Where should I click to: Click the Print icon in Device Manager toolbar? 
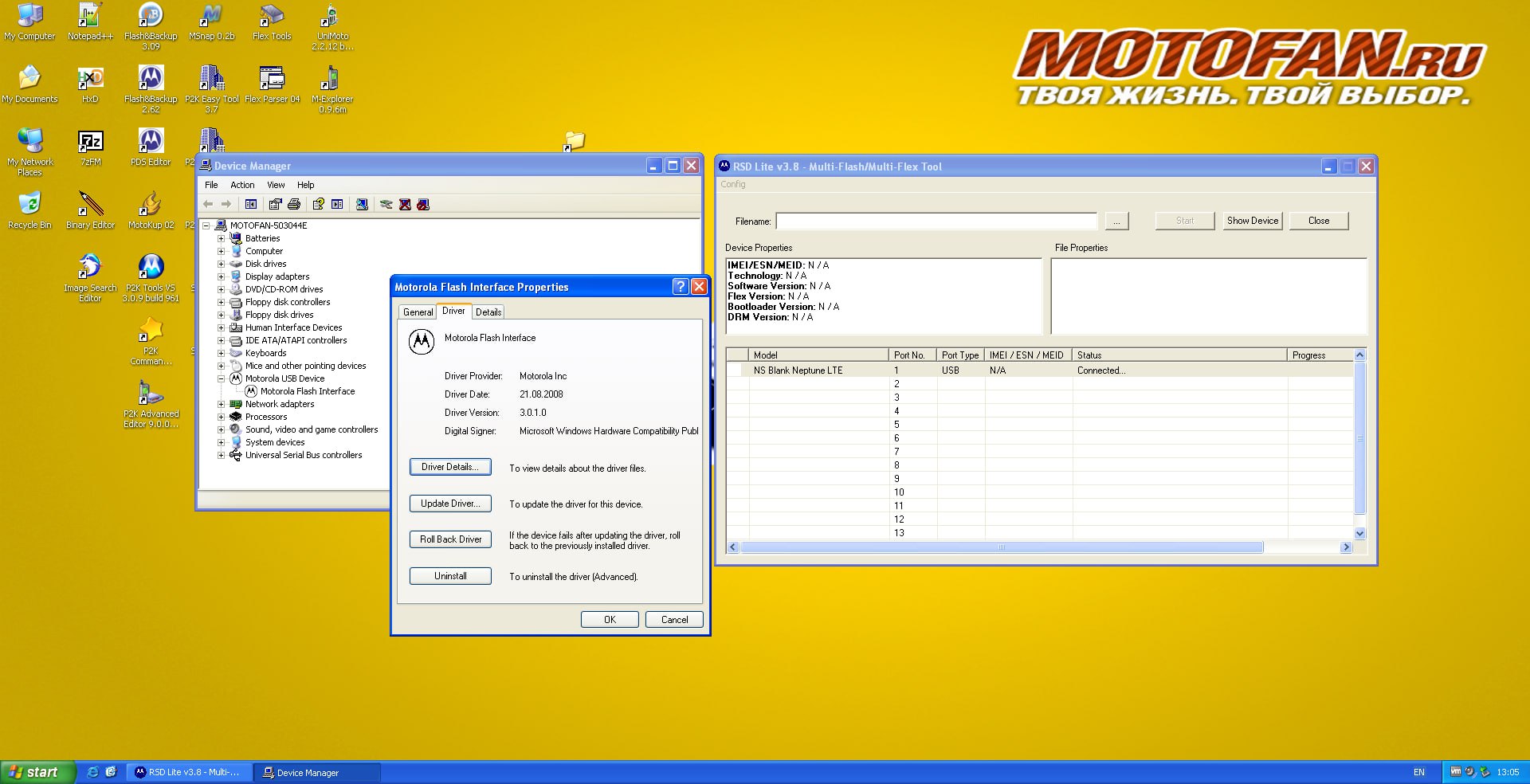pos(294,205)
